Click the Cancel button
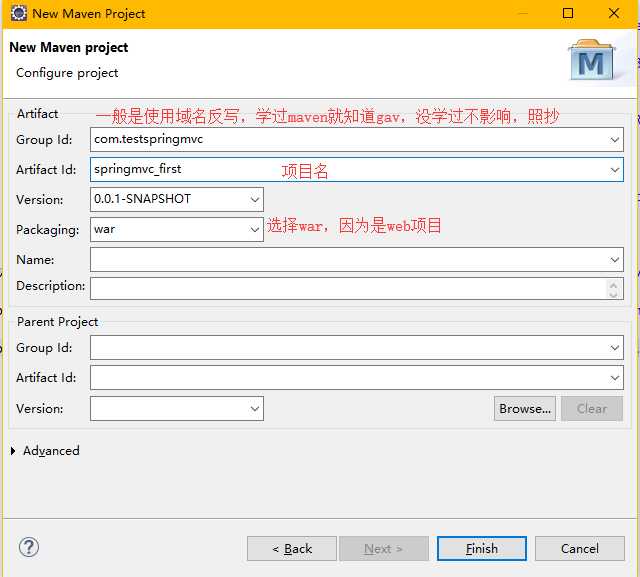The height and width of the screenshot is (577, 640). point(580,549)
